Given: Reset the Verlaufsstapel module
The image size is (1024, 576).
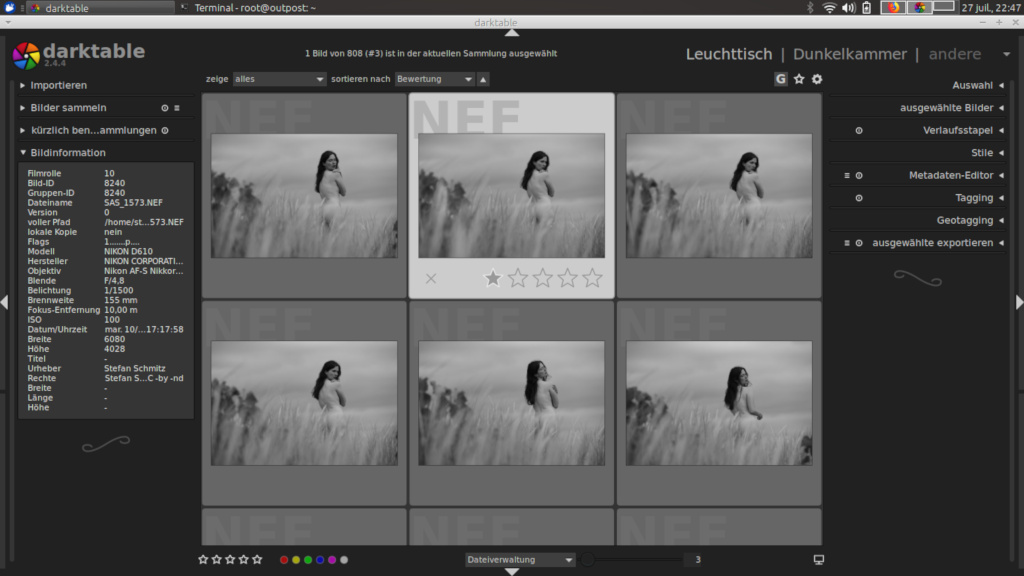Looking at the screenshot, I should pos(859,131).
